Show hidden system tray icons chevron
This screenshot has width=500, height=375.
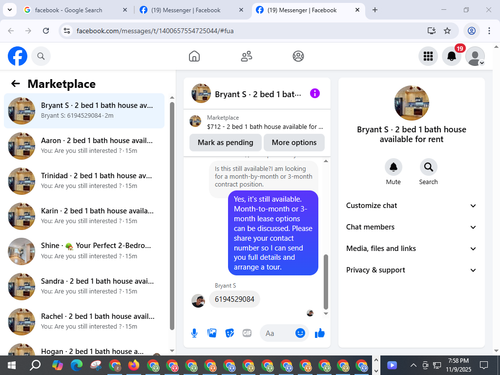coord(413,365)
